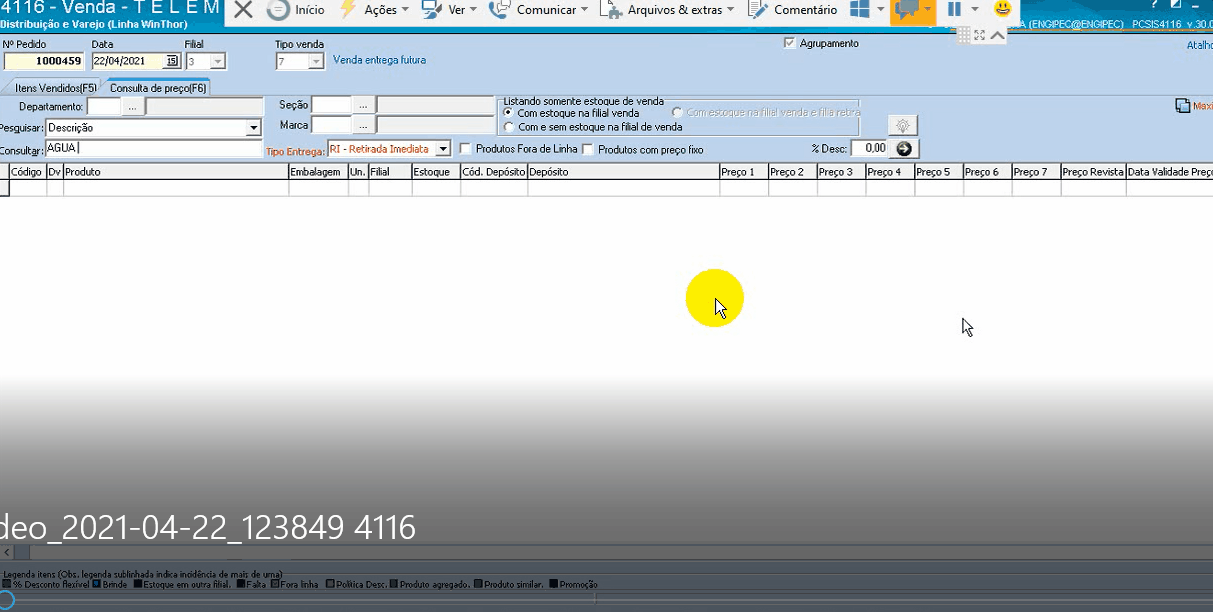
Task: Open Departamento lookup ellipsis button
Action: pyautogui.click(x=132, y=106)
